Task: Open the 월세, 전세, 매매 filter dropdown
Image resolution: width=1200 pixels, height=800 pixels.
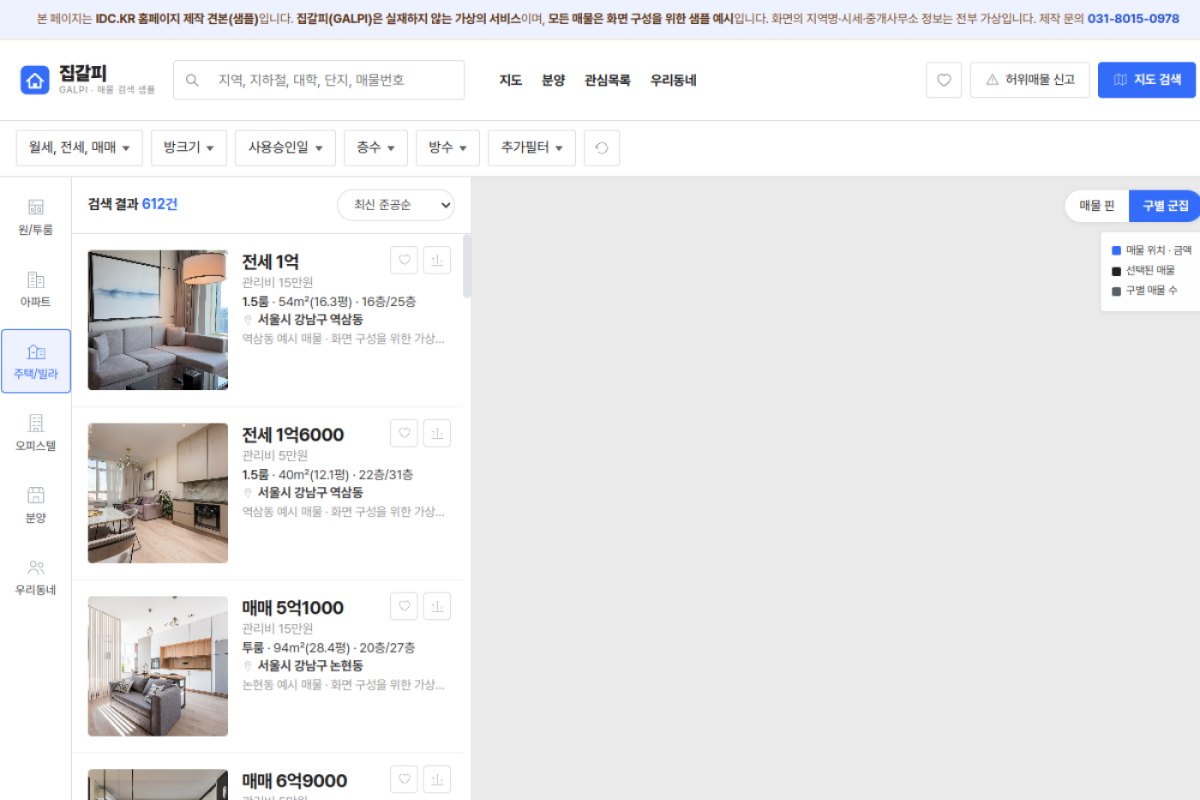Action: pos(79,148)
